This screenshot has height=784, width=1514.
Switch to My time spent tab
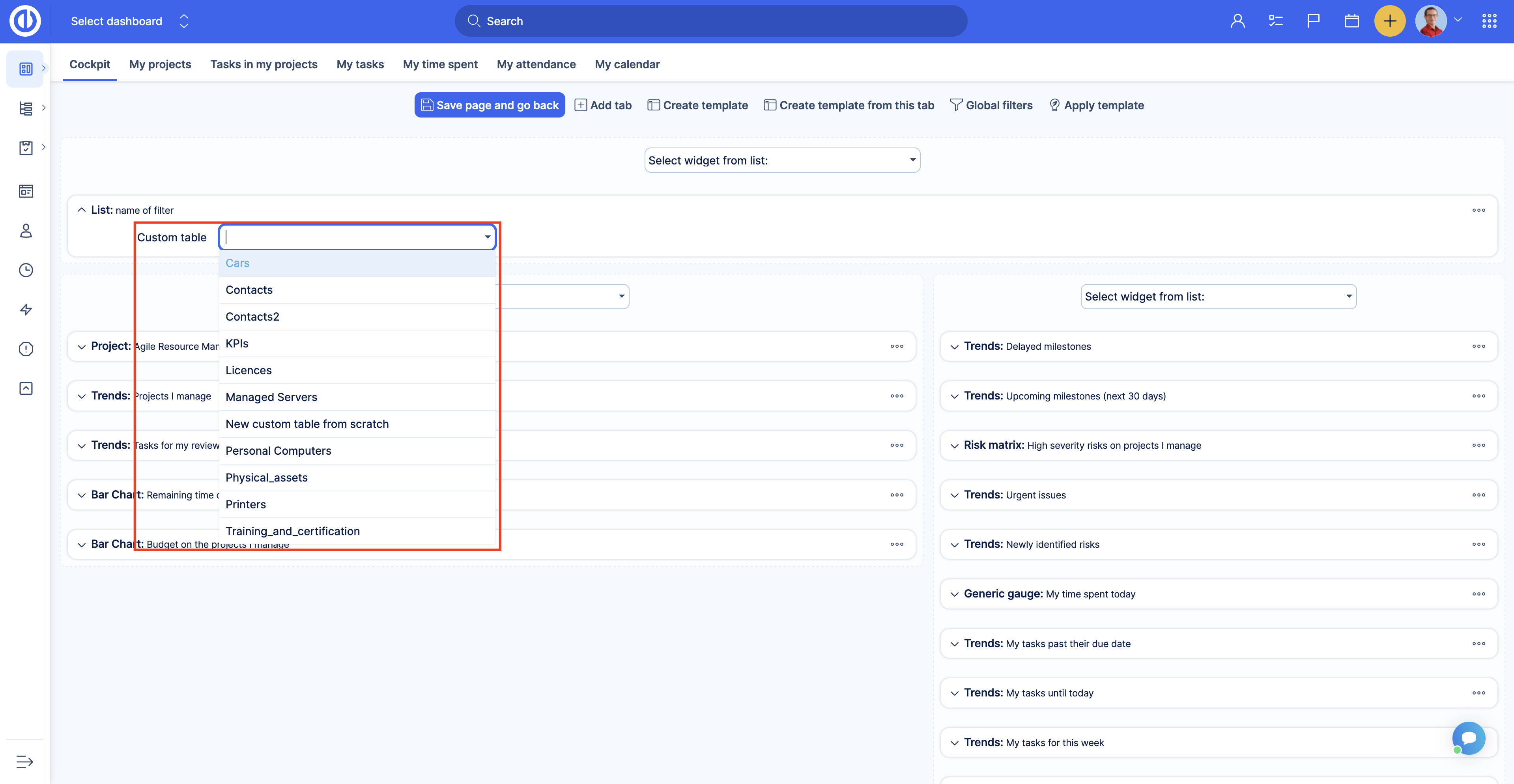tap(439, 64)
